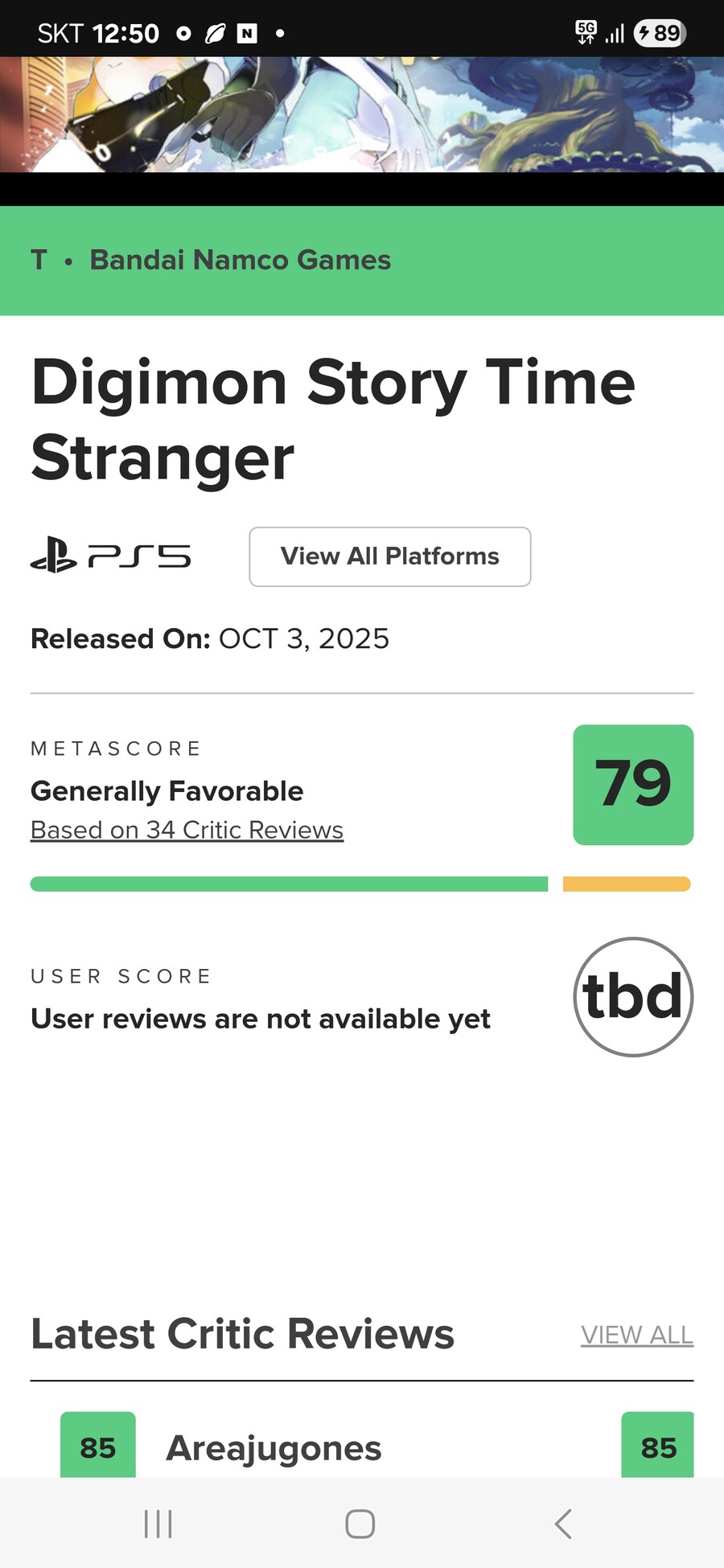Tap the left 85 score badge beside Areajugones
The width and height of the screenshot is (724, 1568).
98,1447
